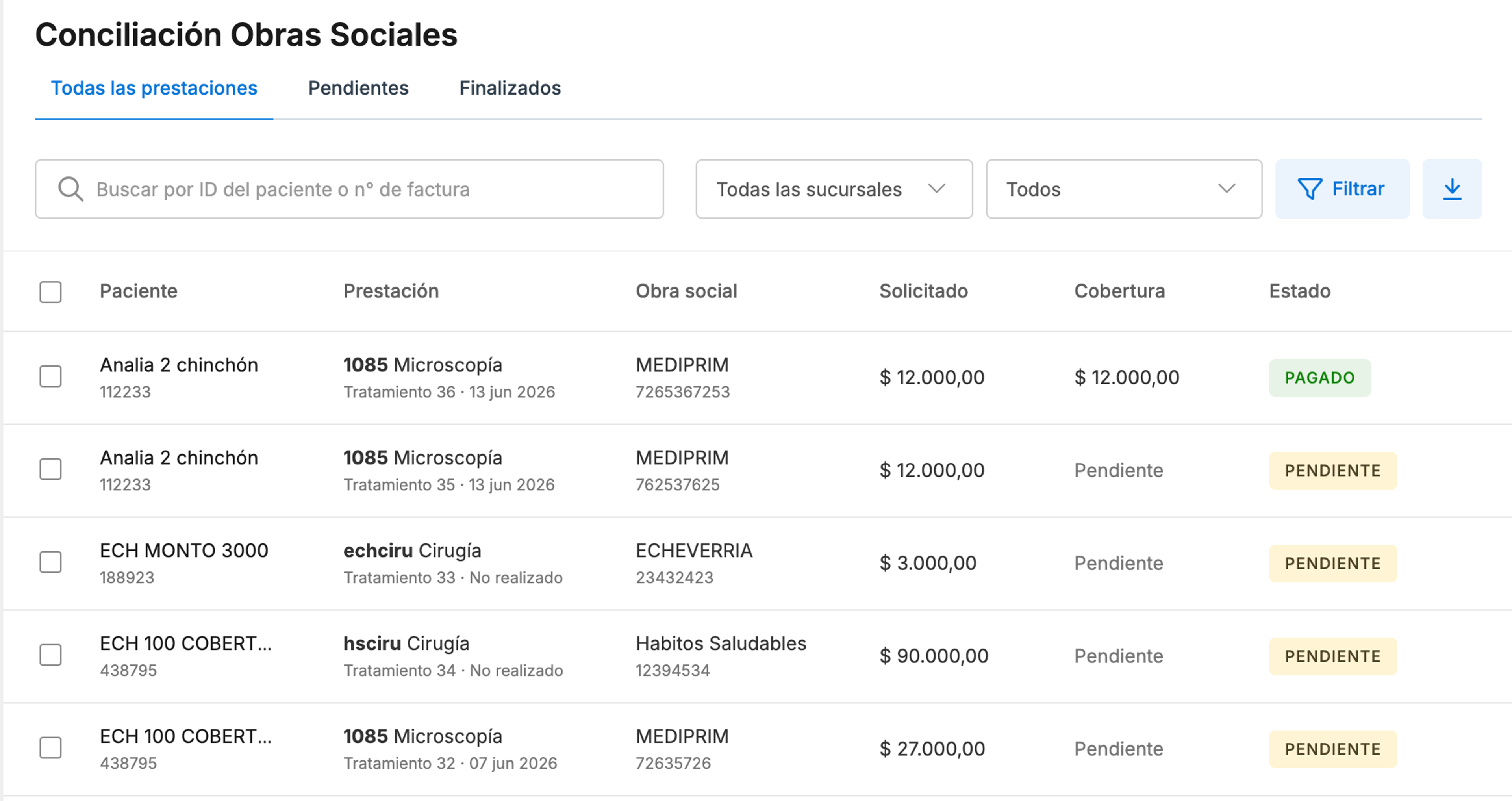Click the Cobertura column header
The image size is (1512, 801).
(1119, 291)
